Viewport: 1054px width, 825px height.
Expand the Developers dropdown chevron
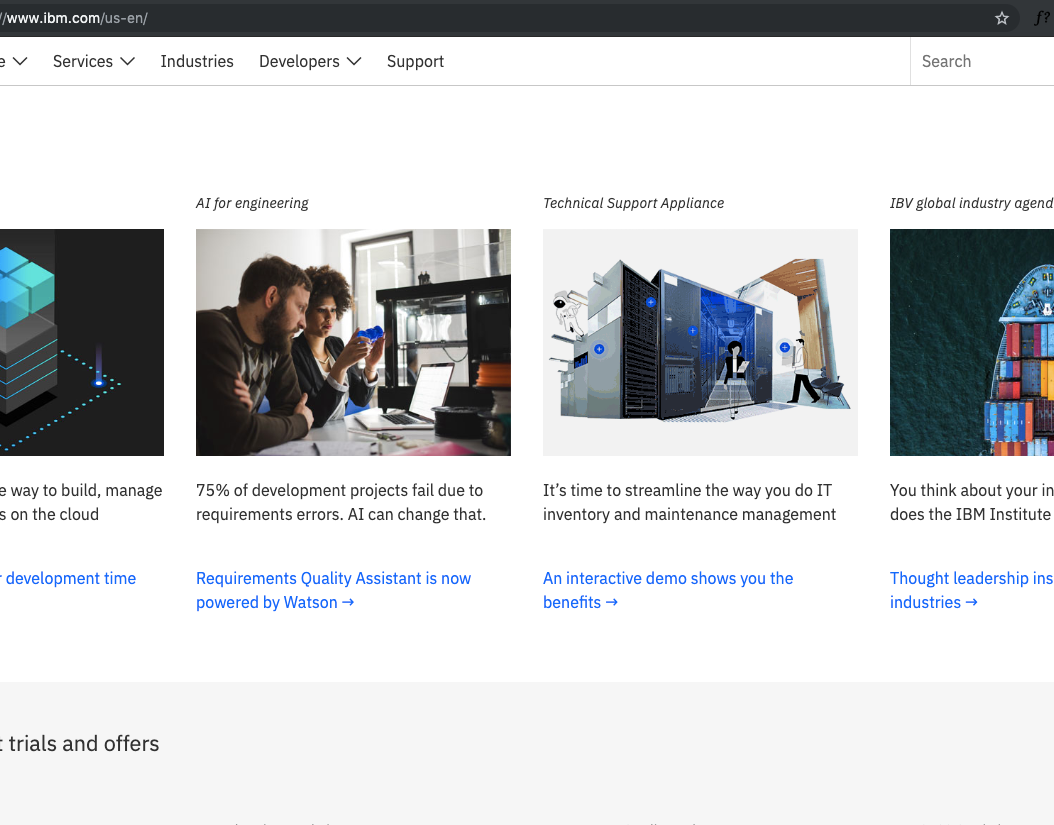click(x=354, y=61)
